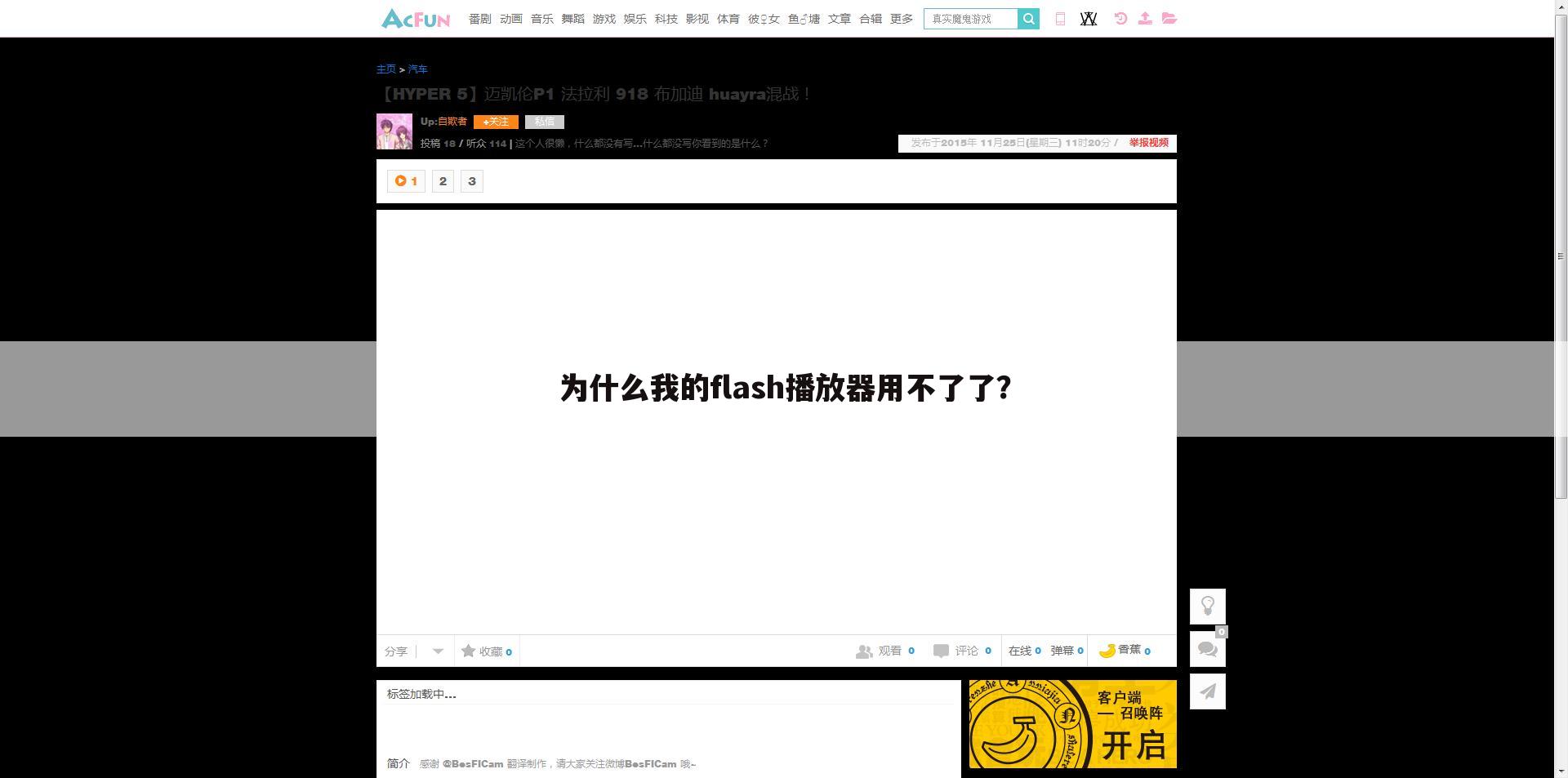Image resolution: width=1568 pixels, height=778 pixels.
Task: Open the mobile phone client icon
Action: click(x=1060, y=19)
